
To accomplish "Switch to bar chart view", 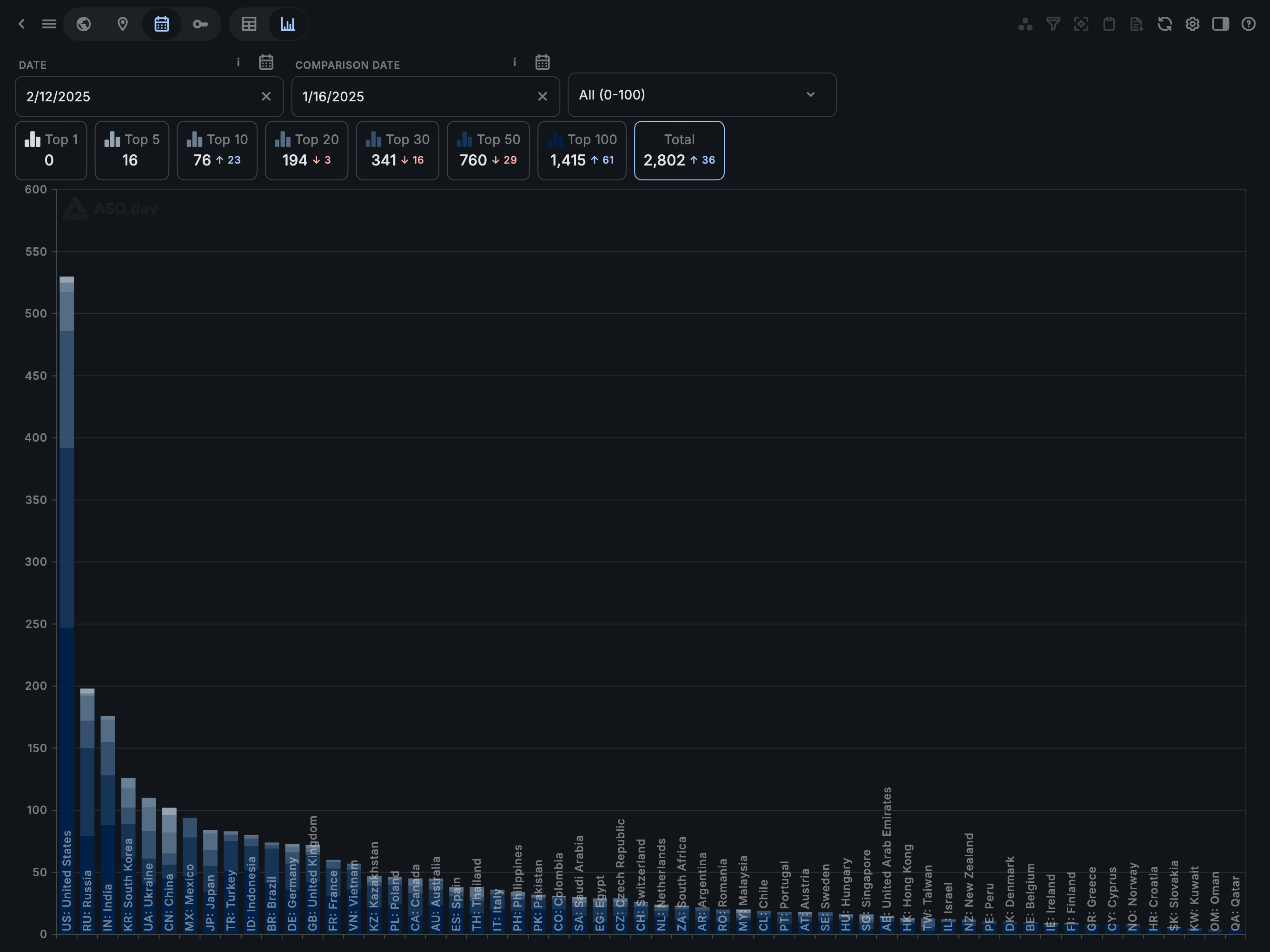I will click(x=288, y=24).
